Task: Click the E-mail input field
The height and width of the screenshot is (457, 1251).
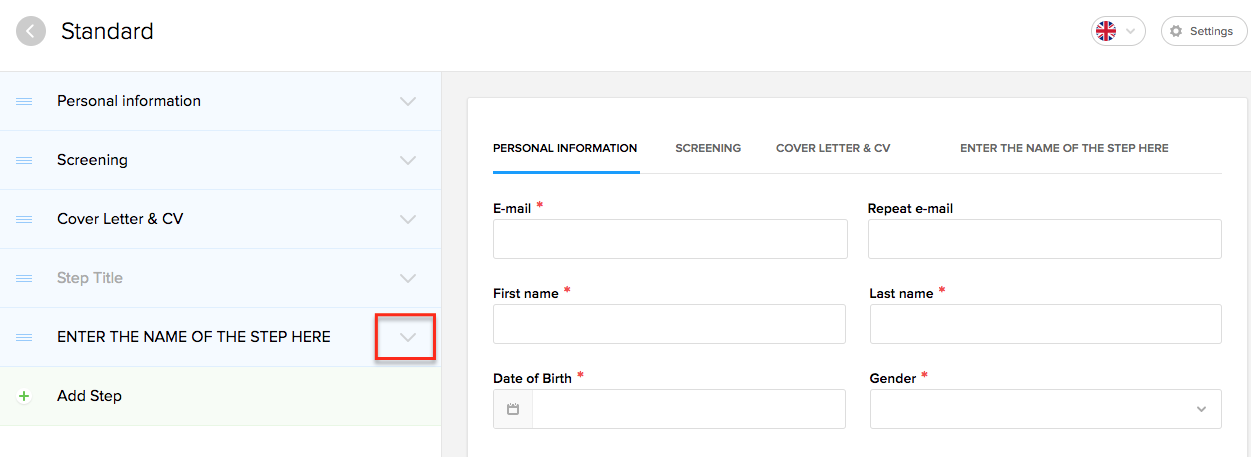Action: point(670,239)
